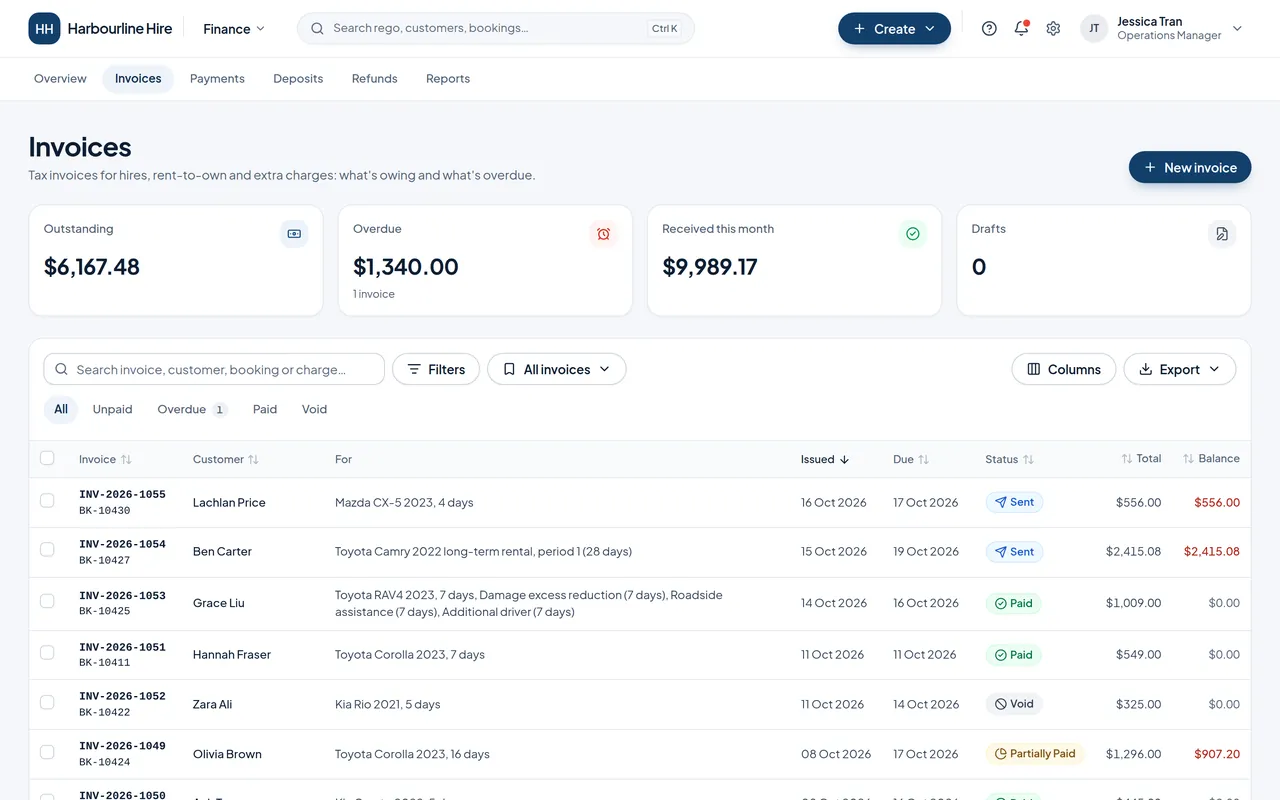The height and width of the screenshot is (800, 1280).
Task: Go to the Reports tab
Action: (x=448, y=79)
